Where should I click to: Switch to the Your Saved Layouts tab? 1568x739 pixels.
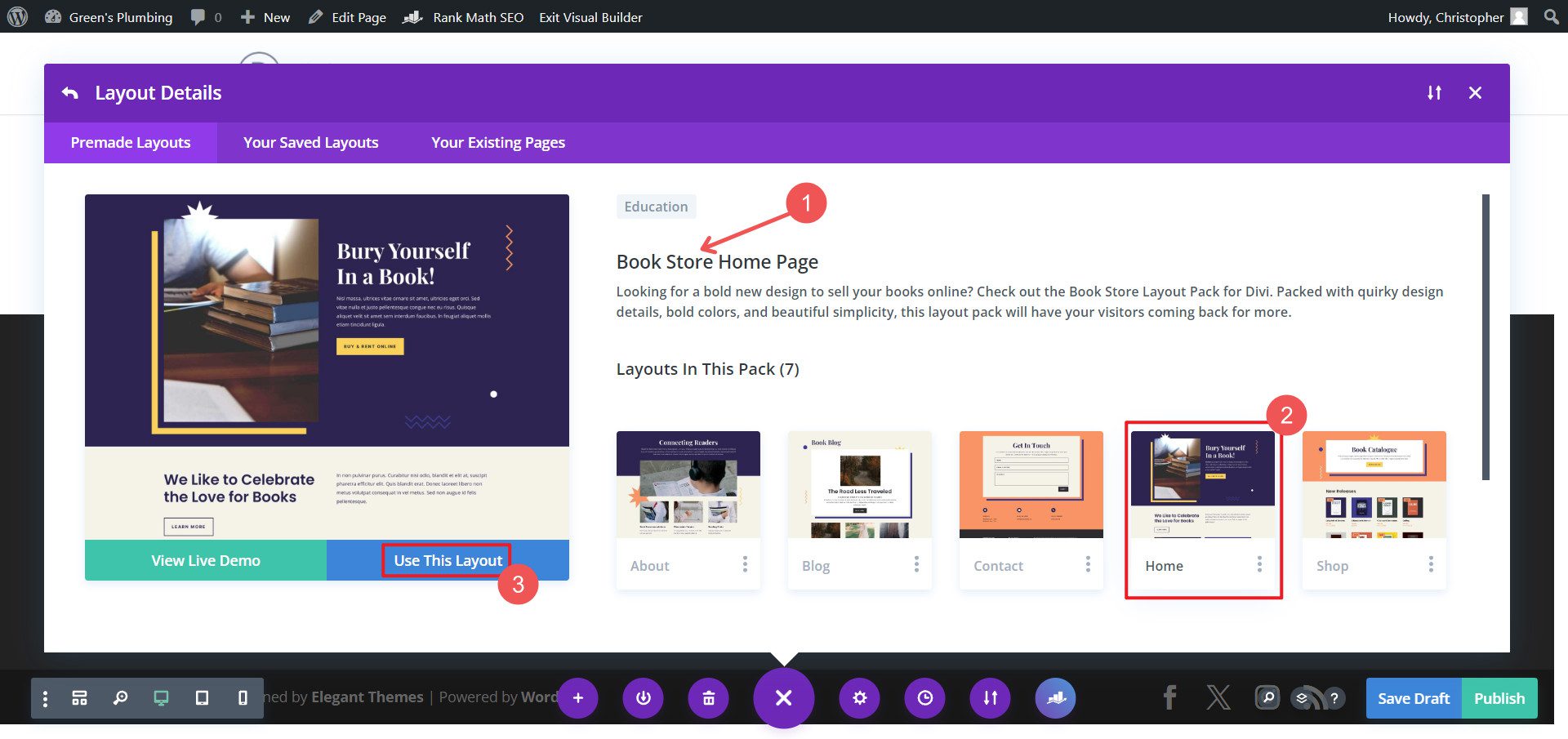pos(310,142)
